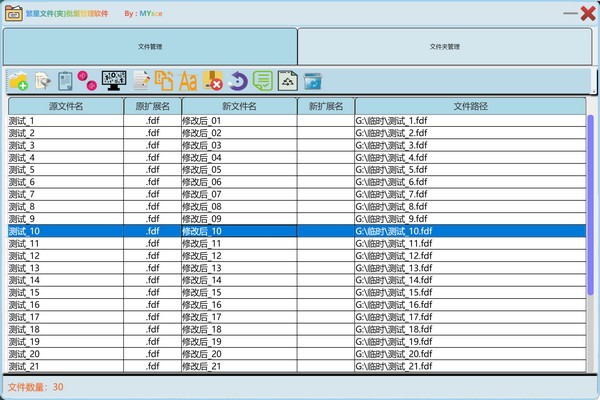Click the 'Aa' text case icon
The height and width of the screenshot is (400, 600).
[188, 81]
